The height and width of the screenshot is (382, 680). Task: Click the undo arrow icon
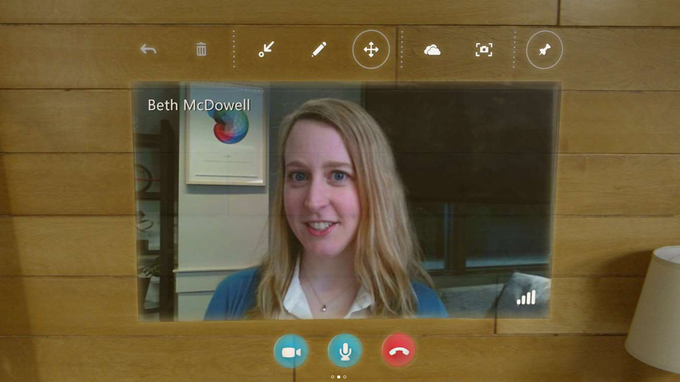[x=148, y=49]
